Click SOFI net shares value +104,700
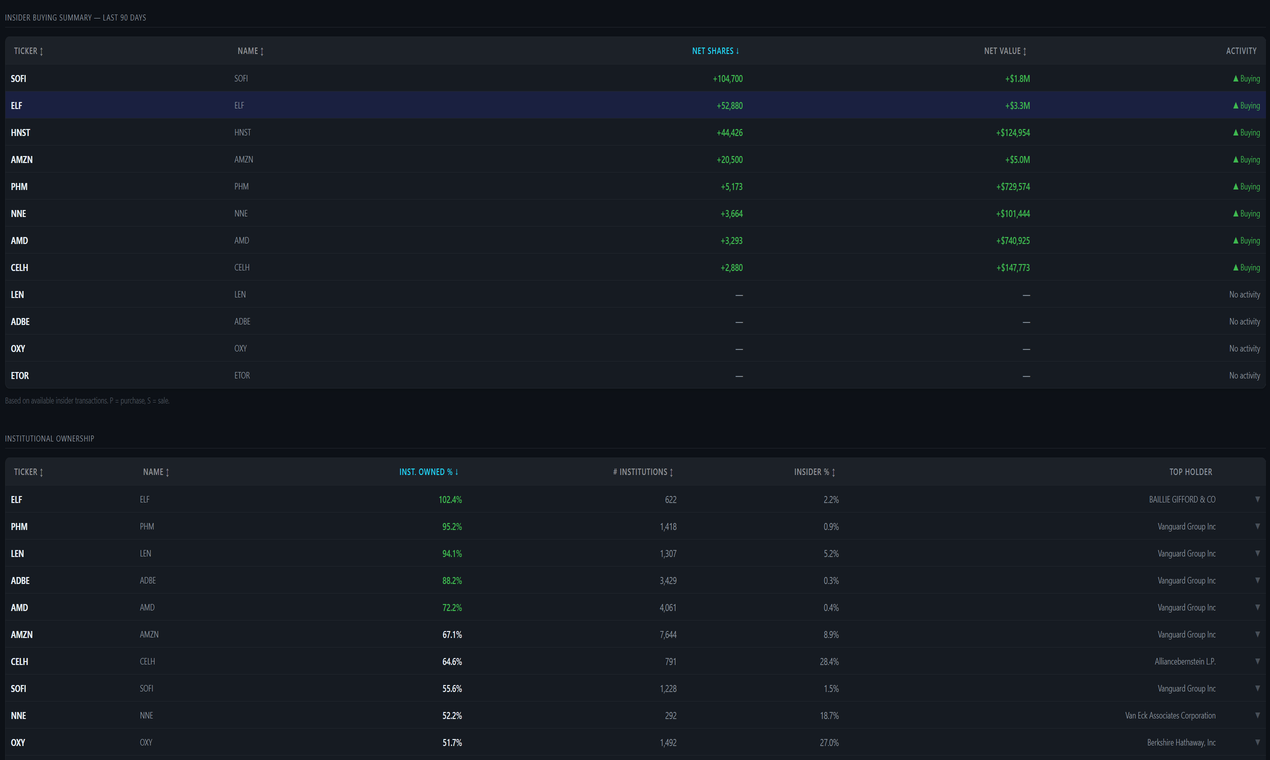This screenshot has width=1270, height=760. [727, 78]
